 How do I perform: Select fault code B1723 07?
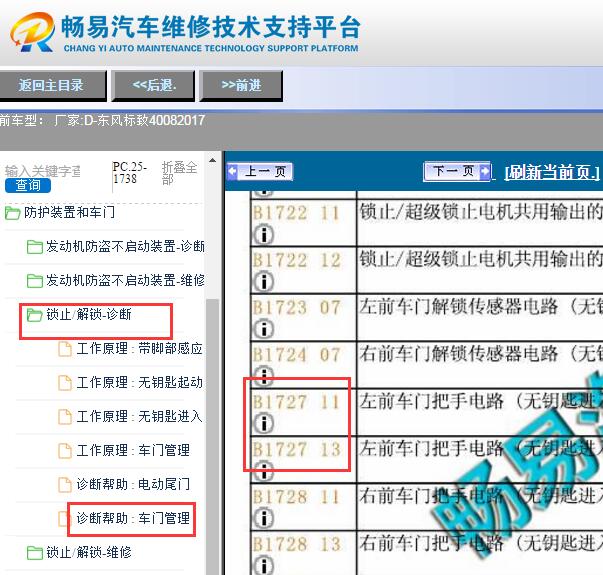pos(297,308)
